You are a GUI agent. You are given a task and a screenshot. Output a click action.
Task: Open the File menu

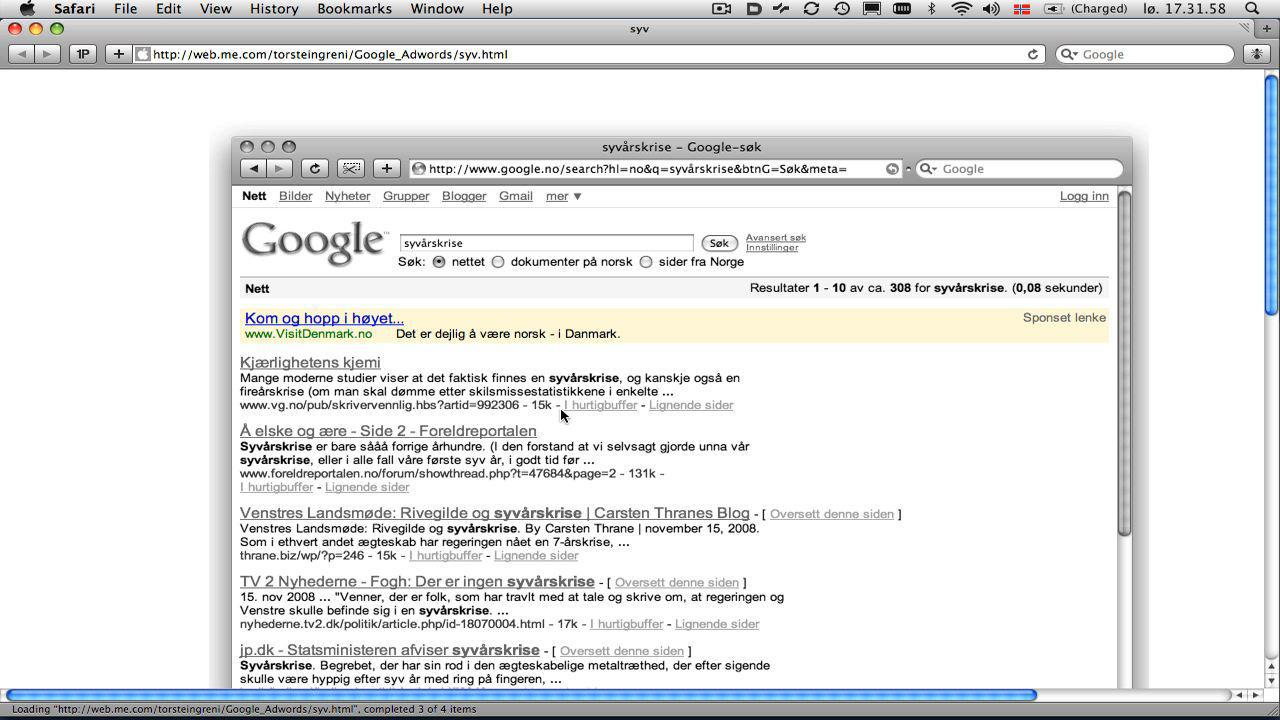[x=126, y=9]
